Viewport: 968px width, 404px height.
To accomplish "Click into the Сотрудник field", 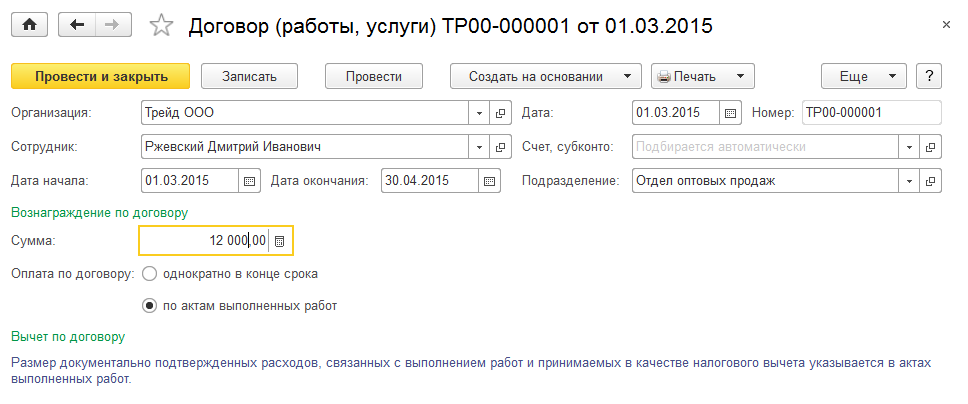I will [x=306, y=147].
